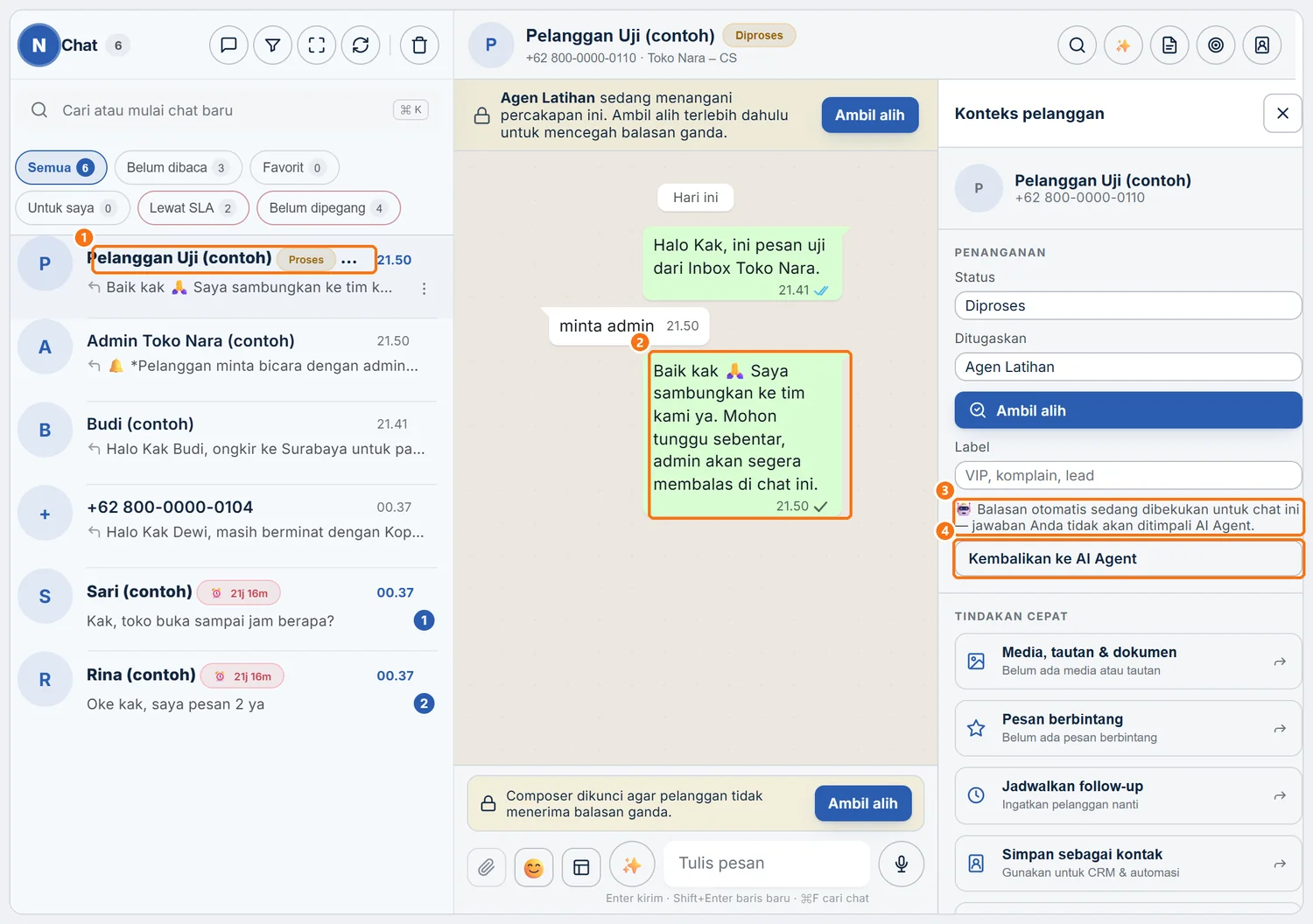The width and height of the screenshot is (1313, 924).
Task: Open Media, tautan & dokumen quick action
Action: click(x=1127, y=661)
